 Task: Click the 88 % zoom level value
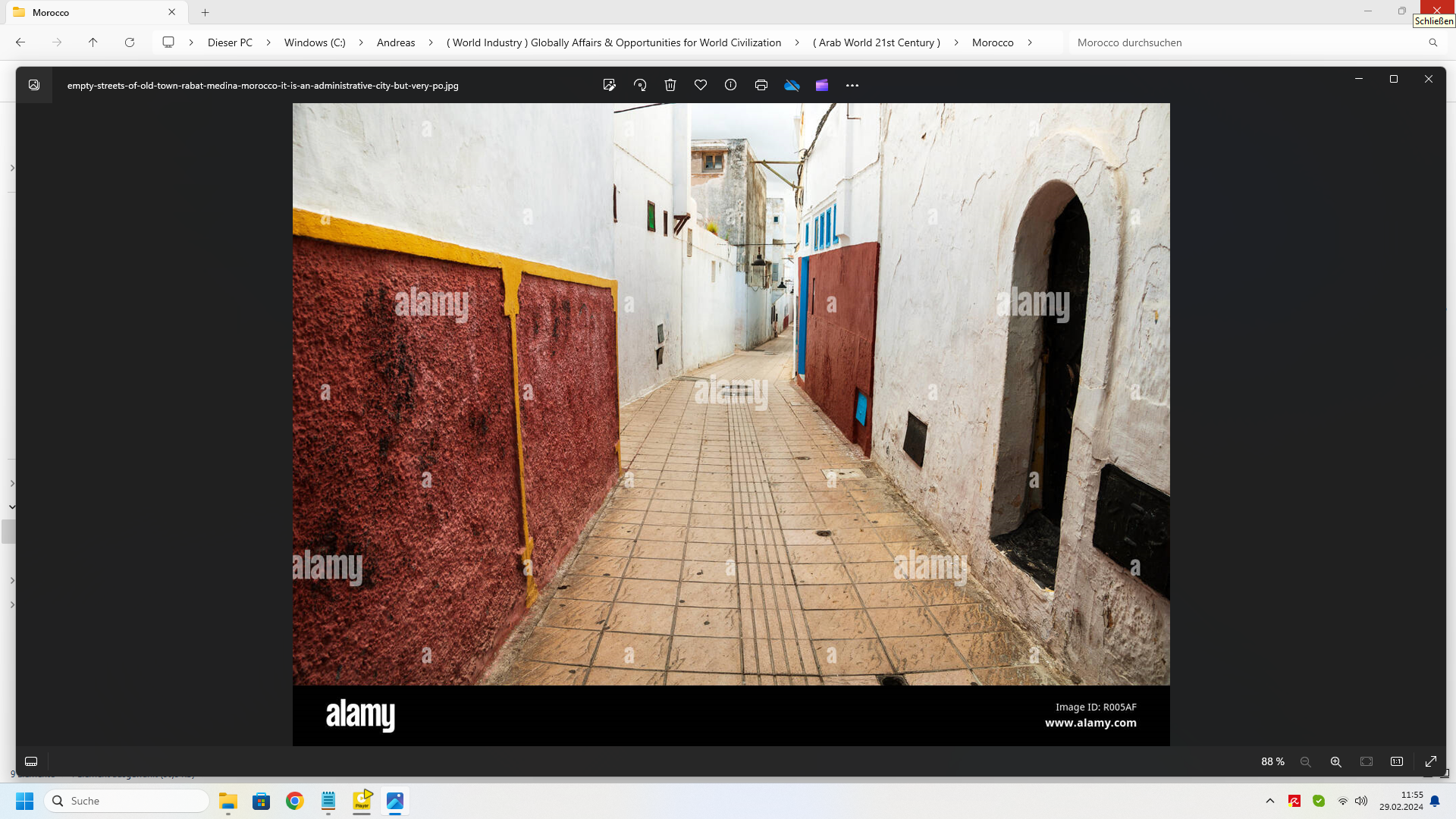(1272, 761)
